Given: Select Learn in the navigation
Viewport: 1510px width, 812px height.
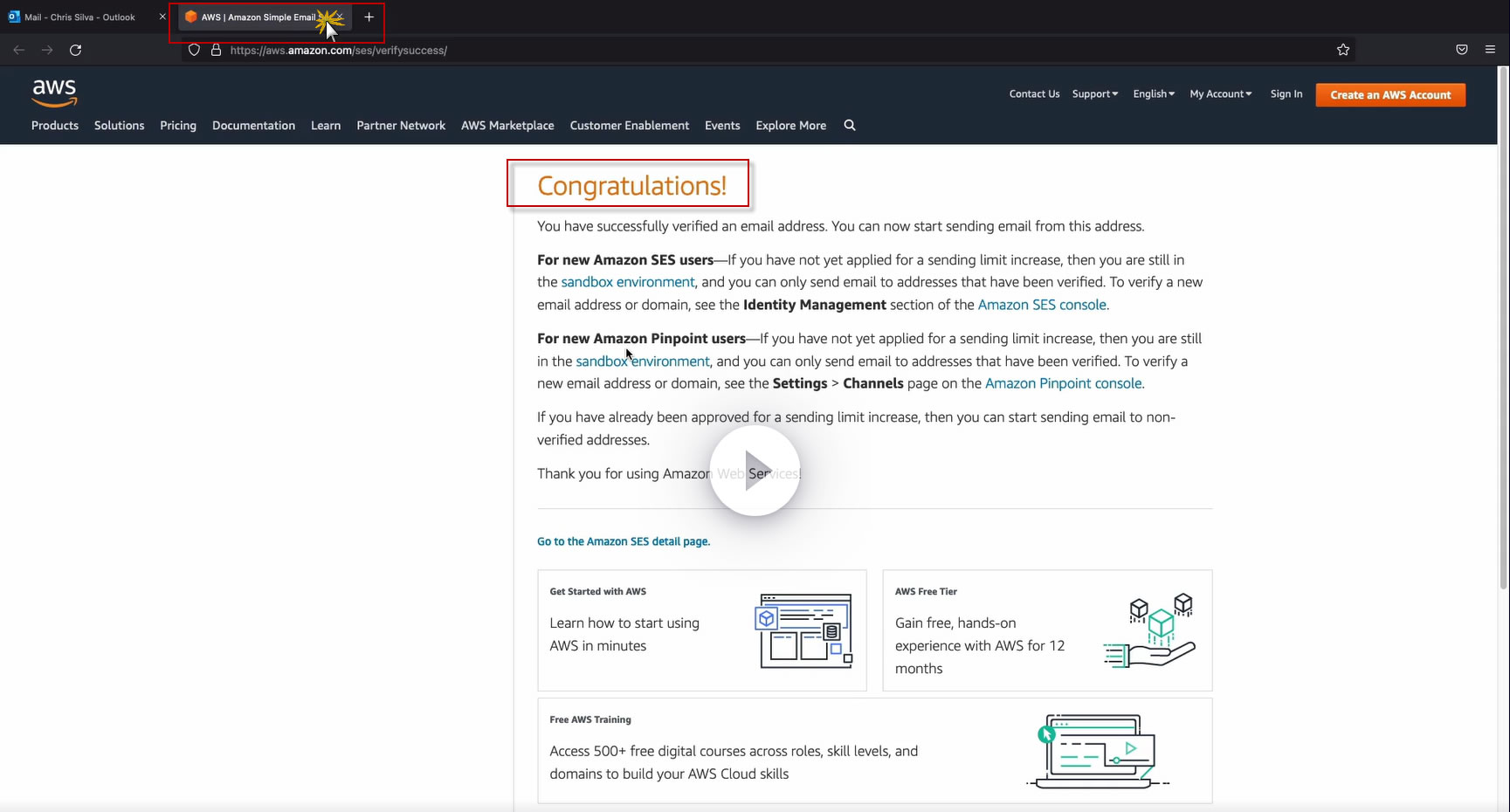Looking at the screenshot, I should (x=326, y=126).
